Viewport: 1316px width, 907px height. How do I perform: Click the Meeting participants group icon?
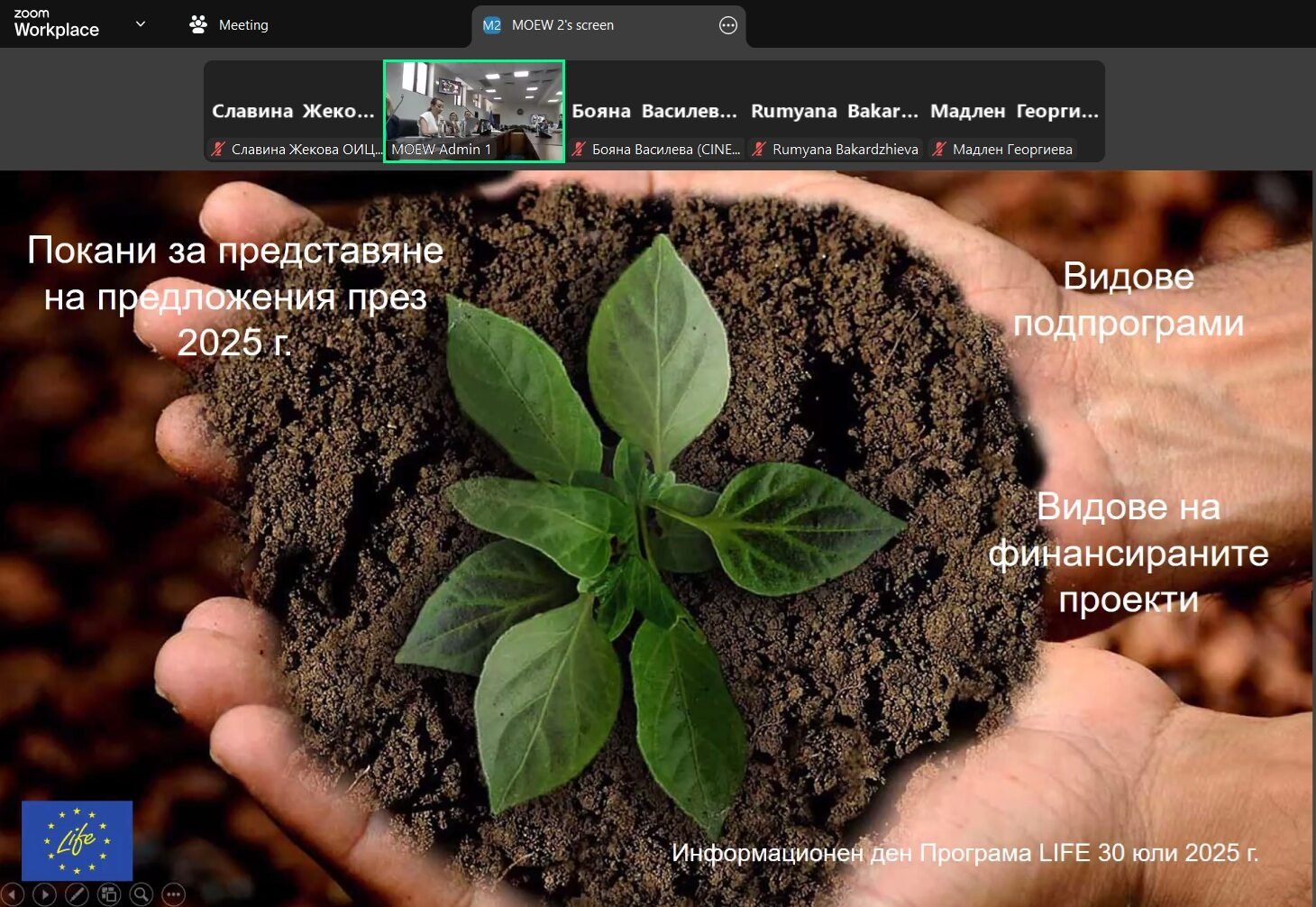click(198, 25)
